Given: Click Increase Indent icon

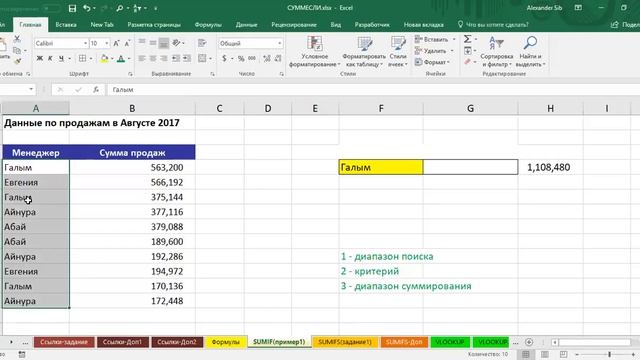Looking at the screenshot, I should [x=187, y=59].
